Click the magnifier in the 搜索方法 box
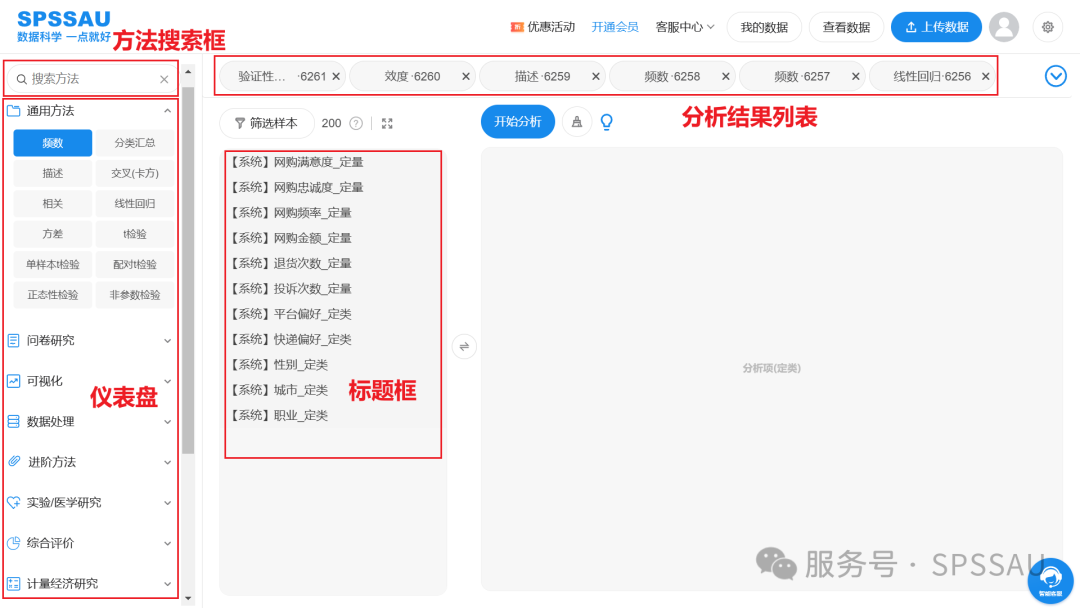This screenshot has height=608, width=1080. tap(22, 77)
